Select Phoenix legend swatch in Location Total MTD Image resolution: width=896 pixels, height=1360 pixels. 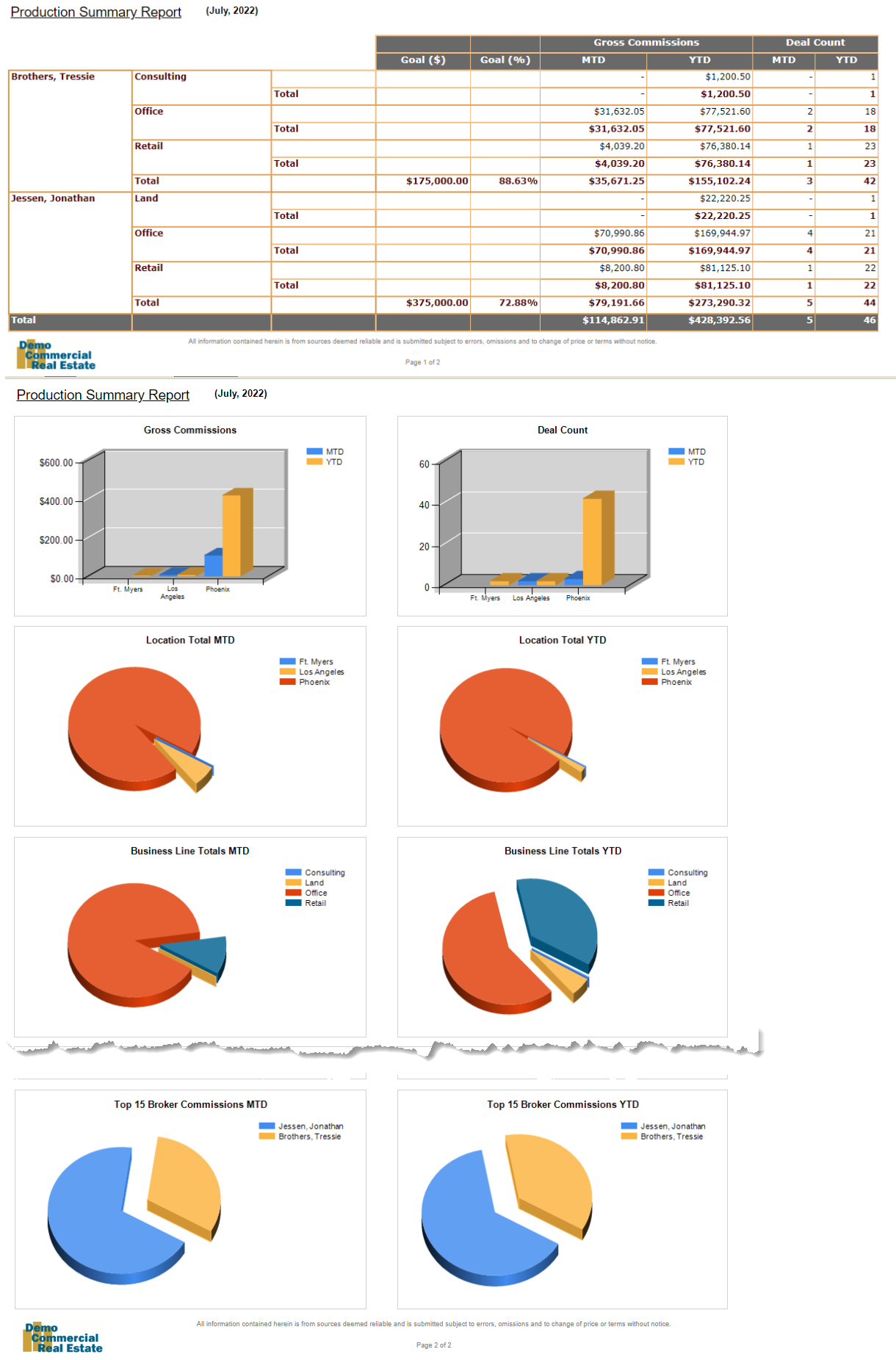287,683
